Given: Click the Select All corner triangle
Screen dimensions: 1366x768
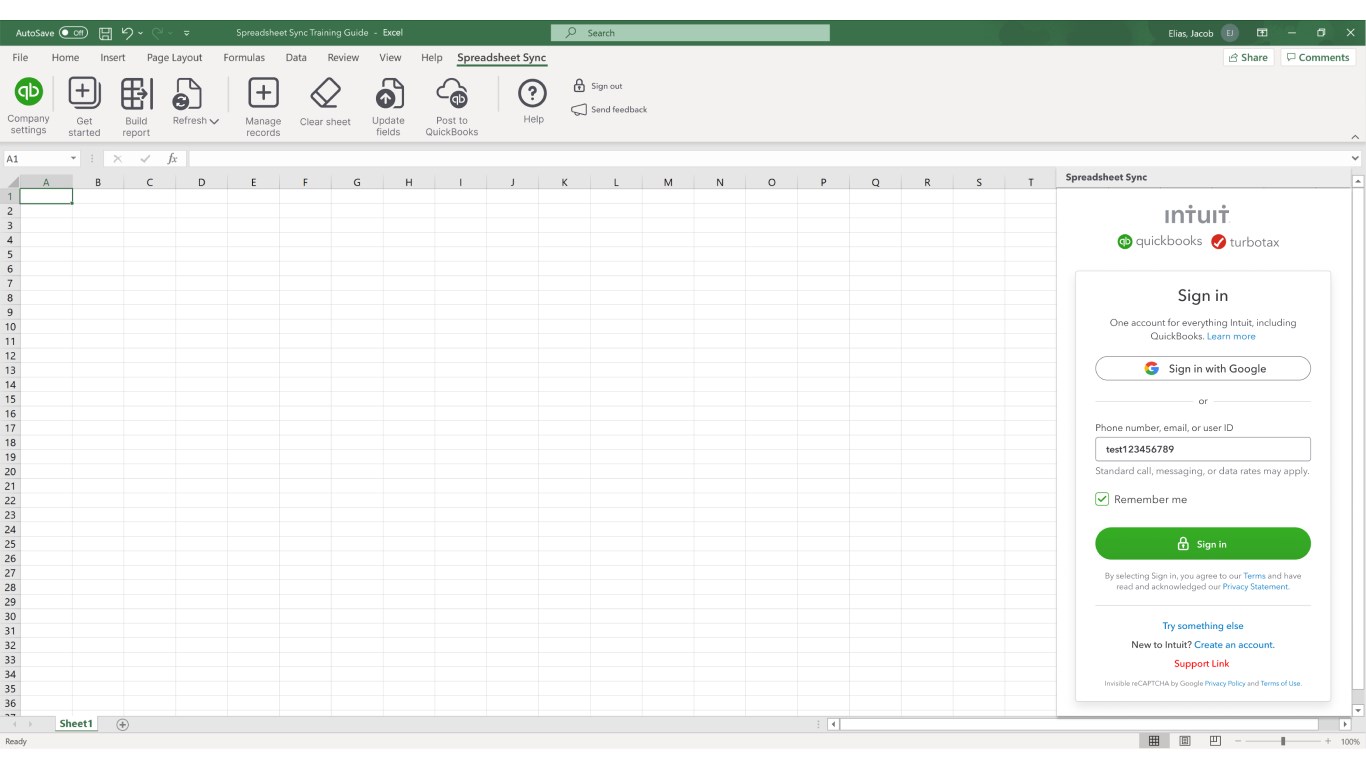Looking at the screenshot, I should (11, 182).
